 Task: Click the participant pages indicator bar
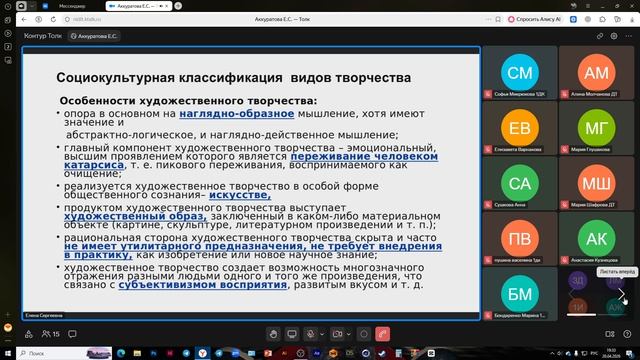pyautogui.click(x=596, y=315)
